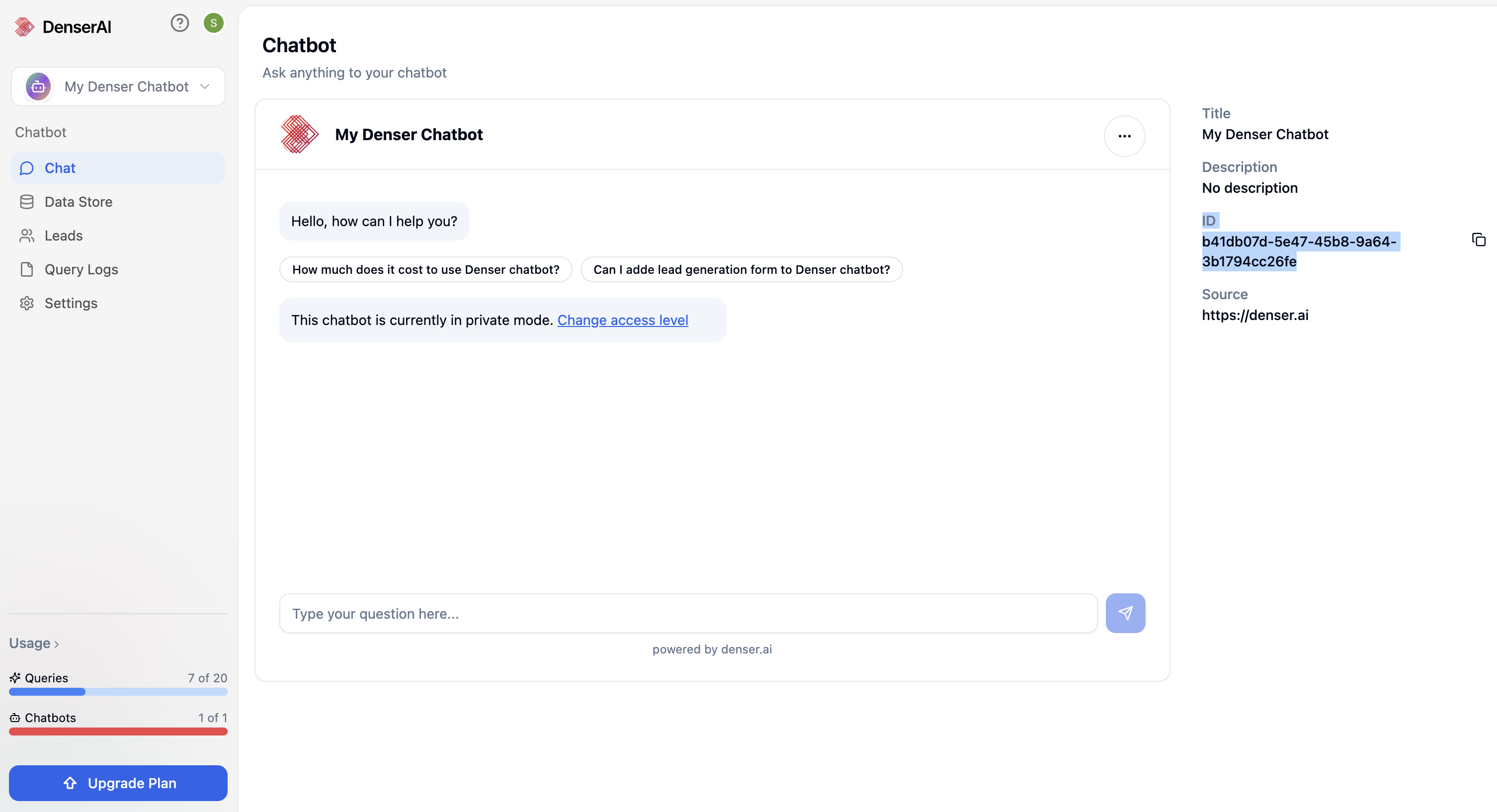
Task: Open the Settings menu item
Action: tap(118, 303)
